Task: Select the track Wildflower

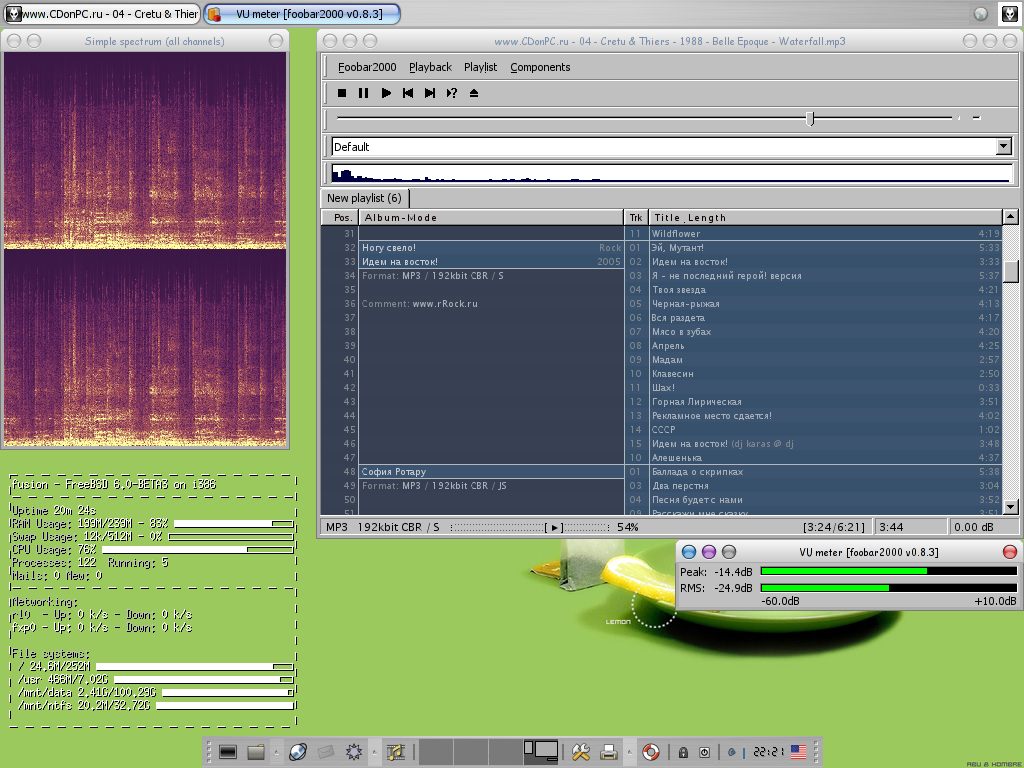Action: tap(825, 234)
